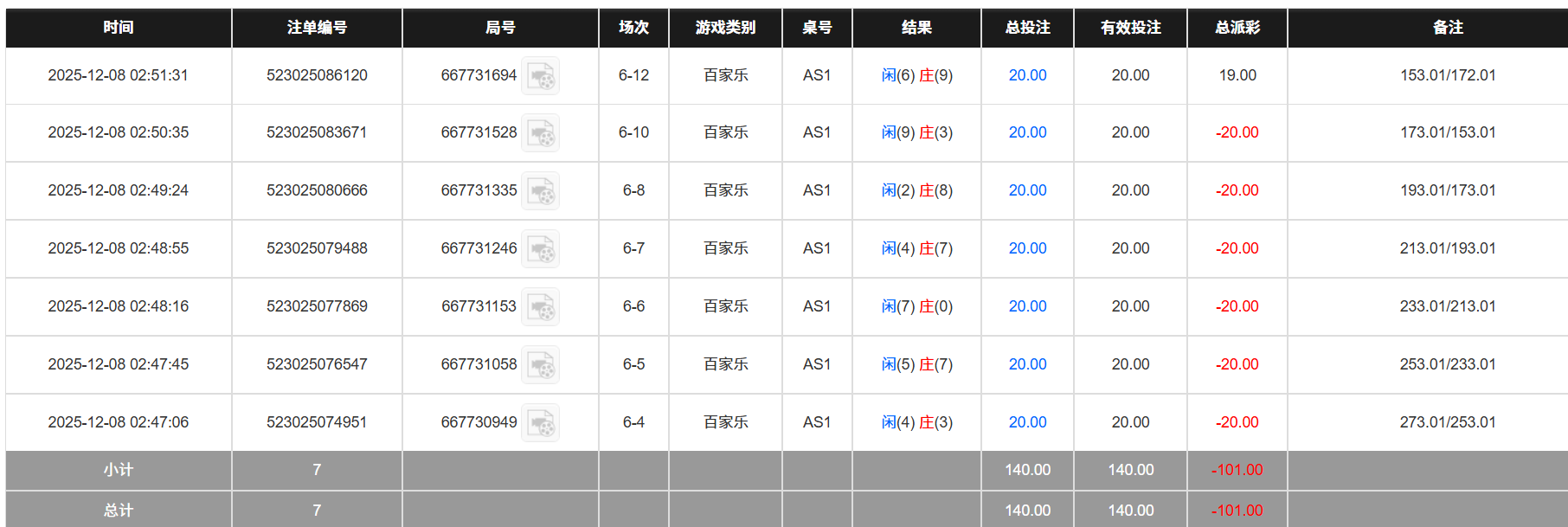Click bet slip number 523025086120
This screenshot has height=527, width=1568.
[316, 75]
